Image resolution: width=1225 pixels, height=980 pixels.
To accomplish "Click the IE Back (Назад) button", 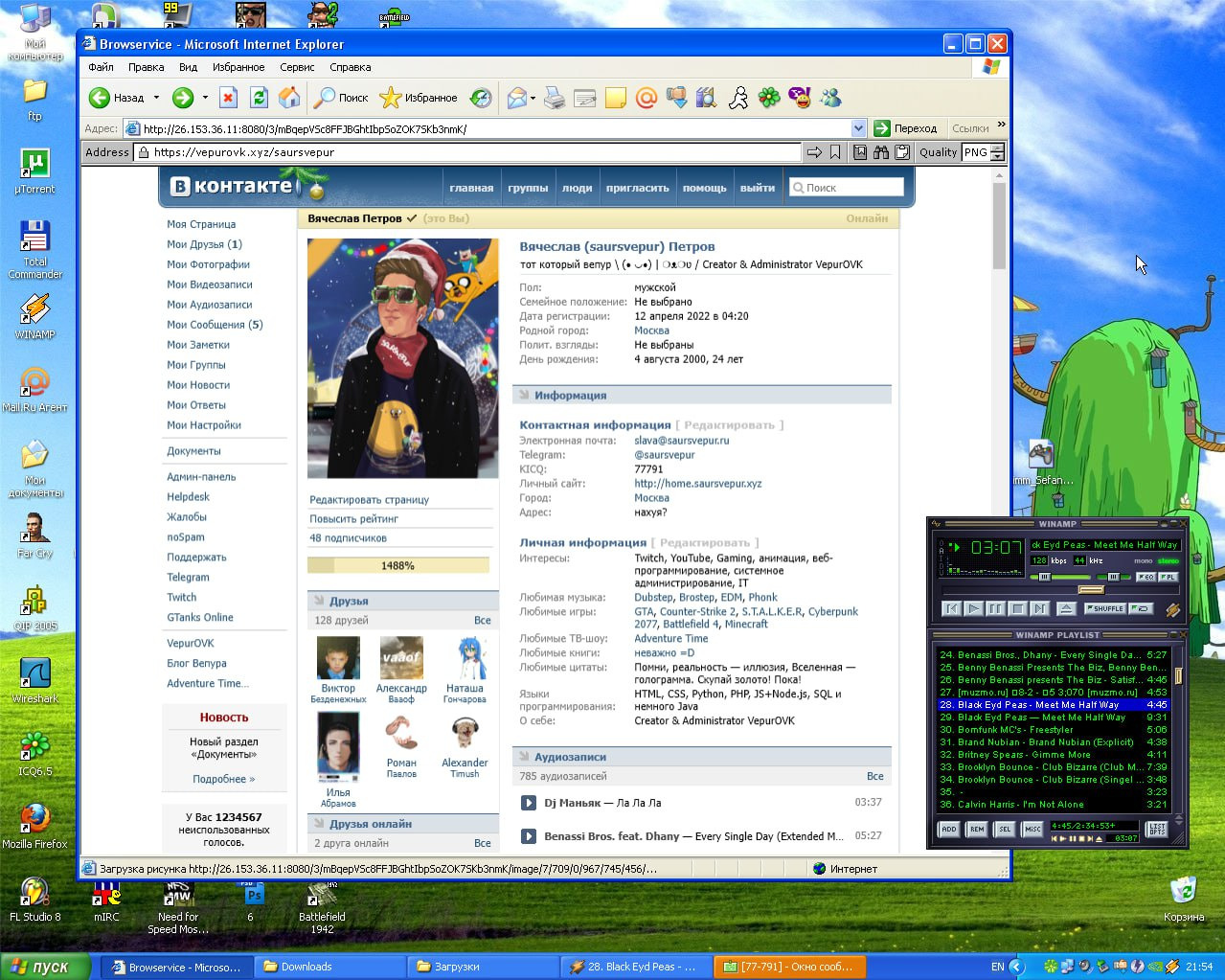I will (x=117, y=98).
